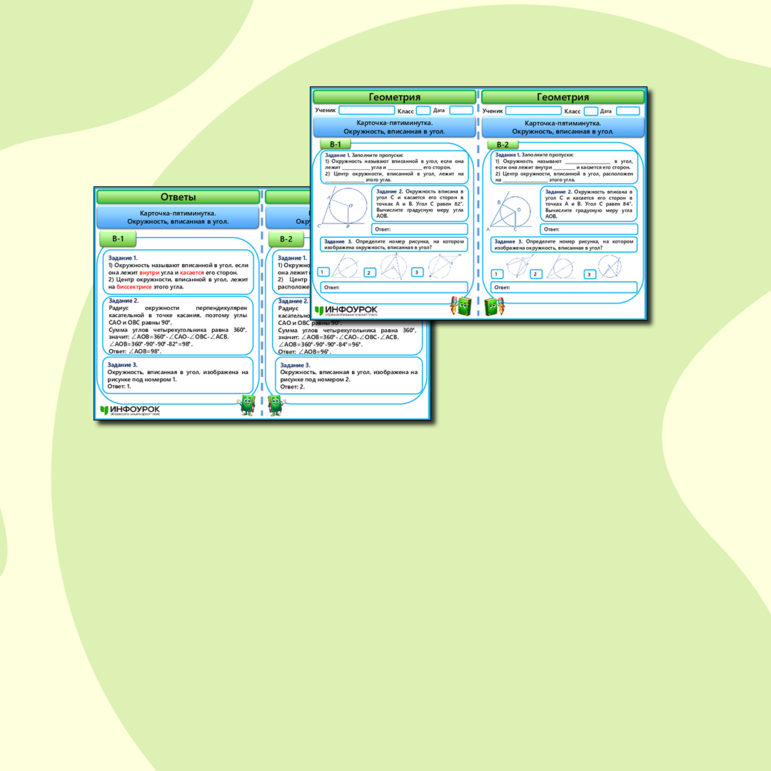771x771 pixels.
Task: Check box number 3 in B-2 worksheet Задание 3
Action: [589, 273]
